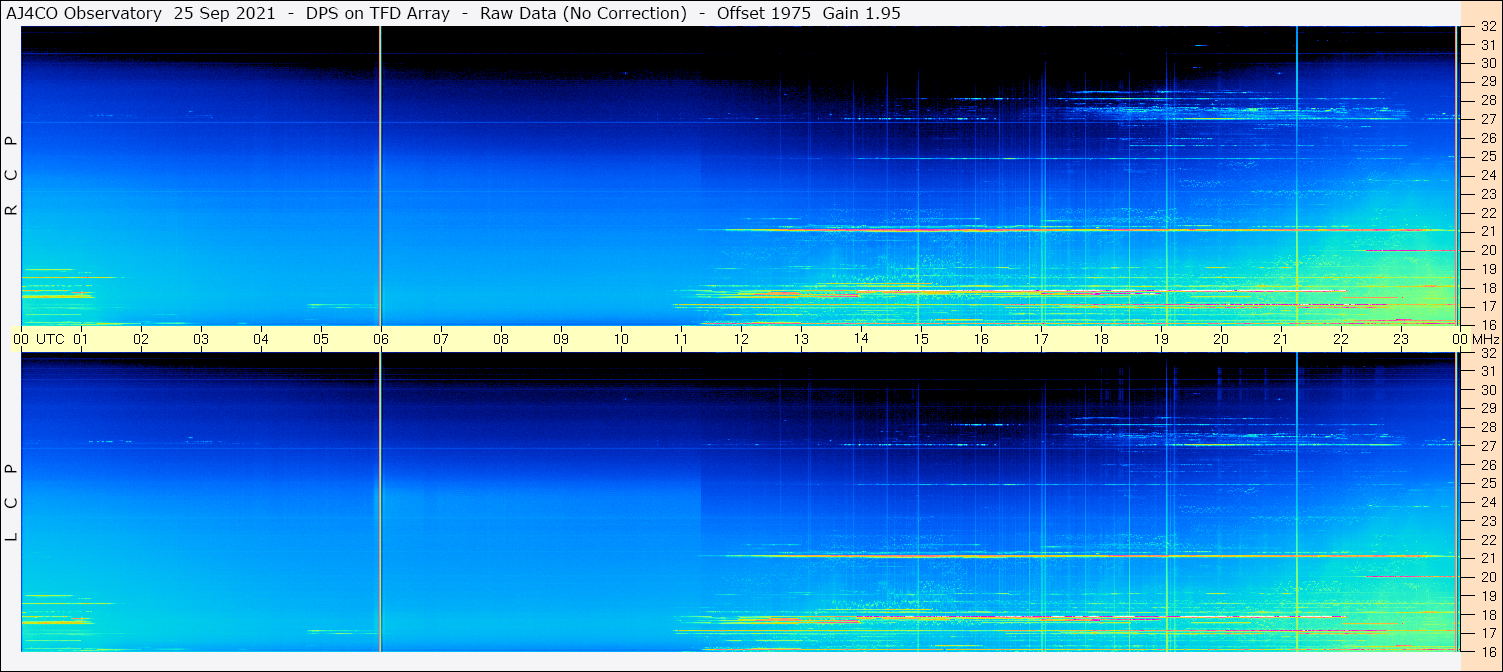The height and width of the screenshot is (672, 1503).
Task: Click hour '18' on the UTC time axis
Action: pos(1101,339)
